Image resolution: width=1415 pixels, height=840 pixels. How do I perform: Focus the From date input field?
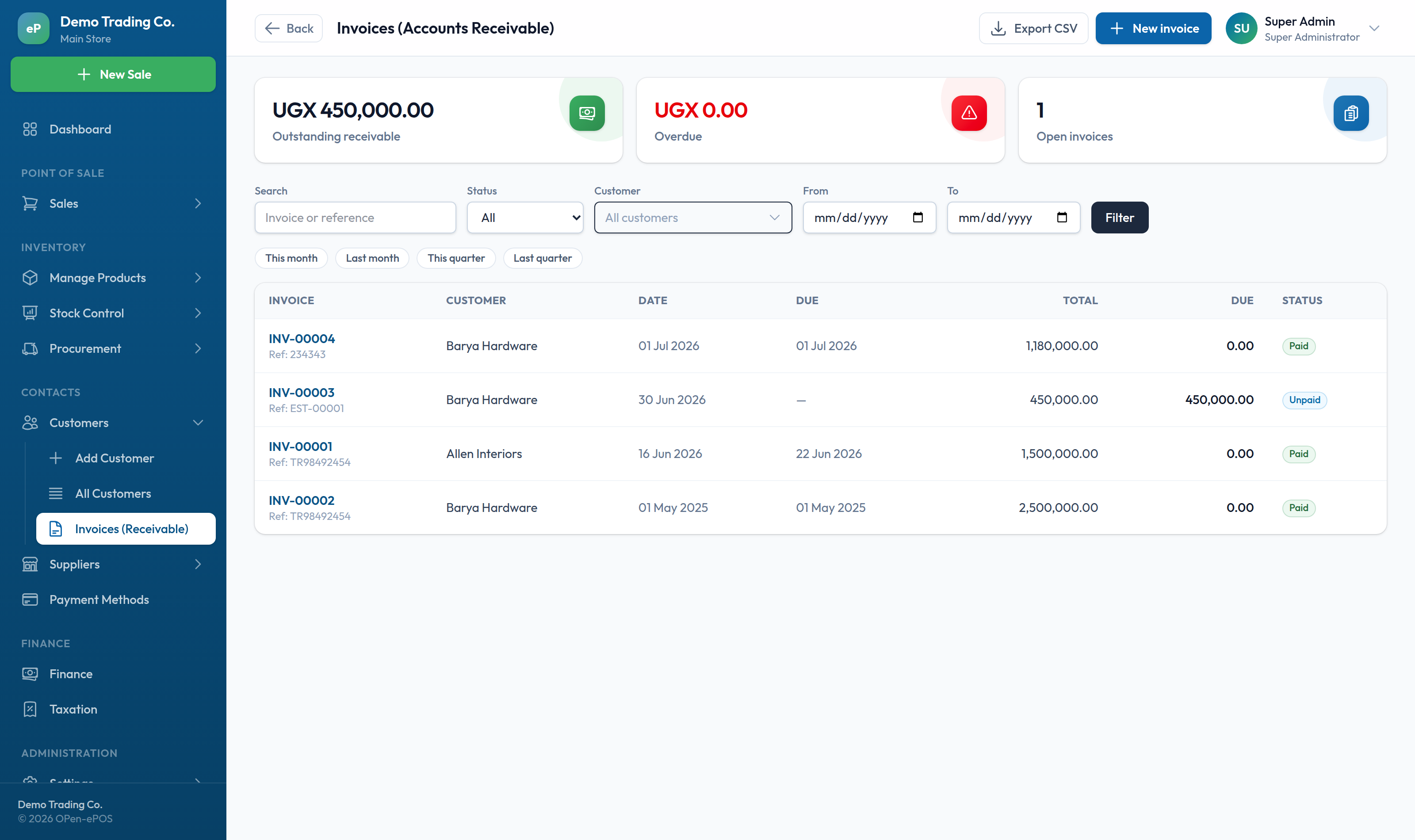coord(869,218)
